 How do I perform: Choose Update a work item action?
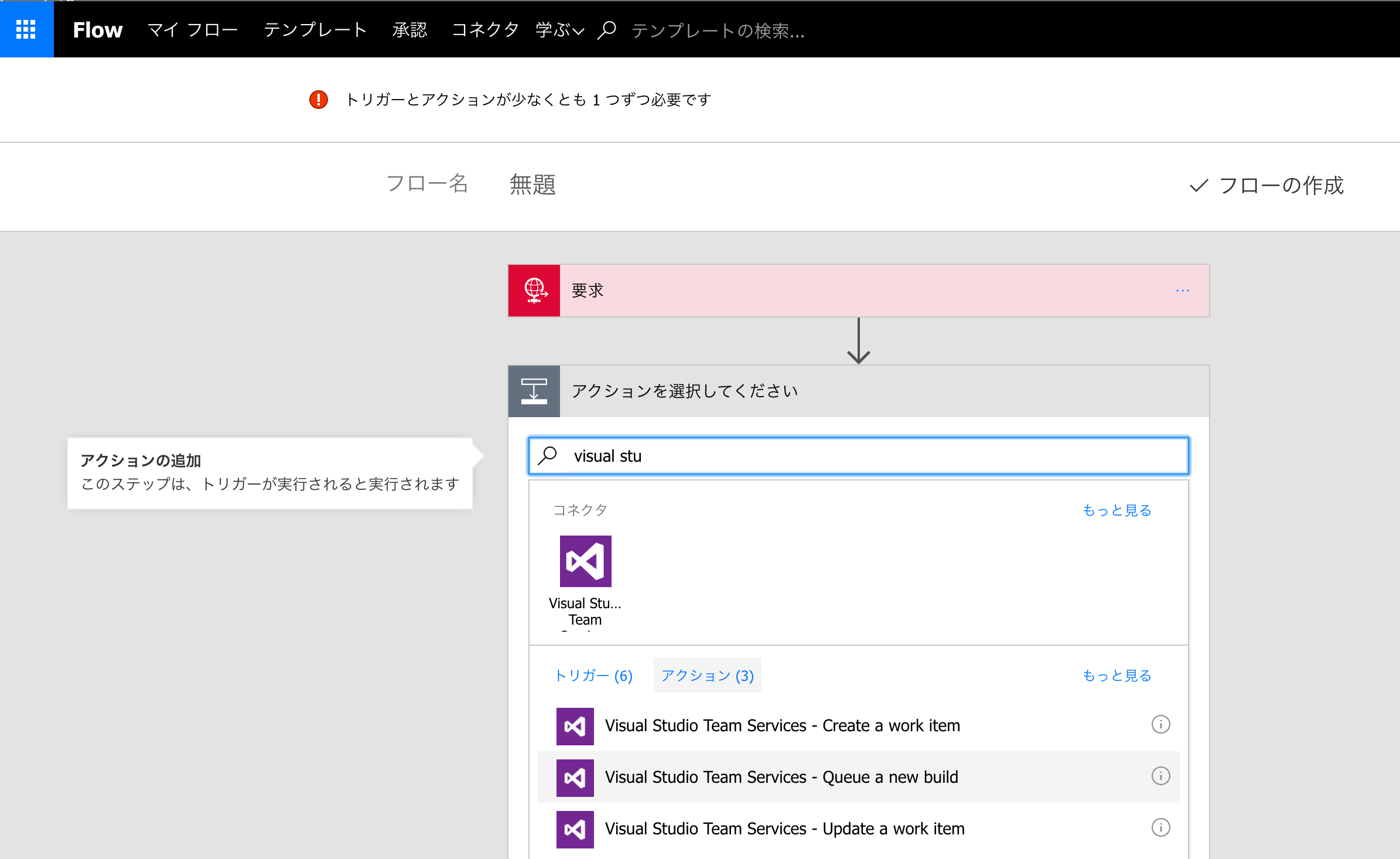coord(859,829)
